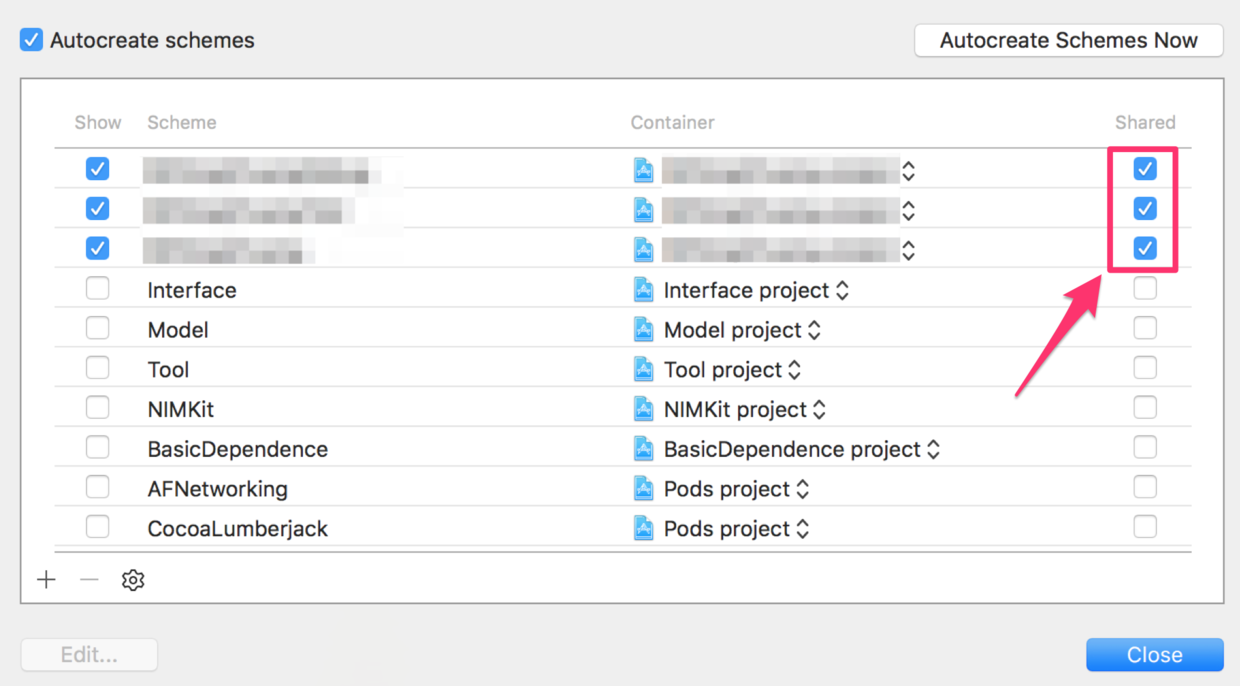This screenshot has height=686, width=1240.
Task: Click project icon beside BasicDependence project
Action: tap(644, 449)
